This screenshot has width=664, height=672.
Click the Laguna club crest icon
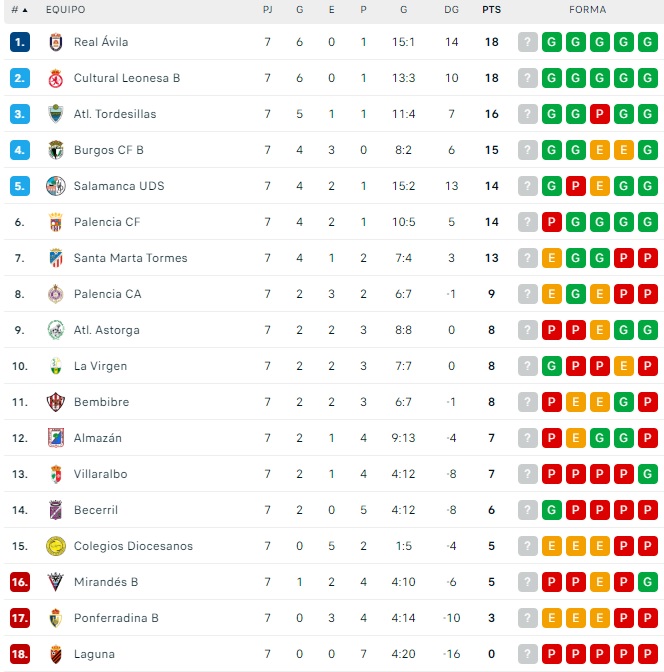[x=56, y=654]
